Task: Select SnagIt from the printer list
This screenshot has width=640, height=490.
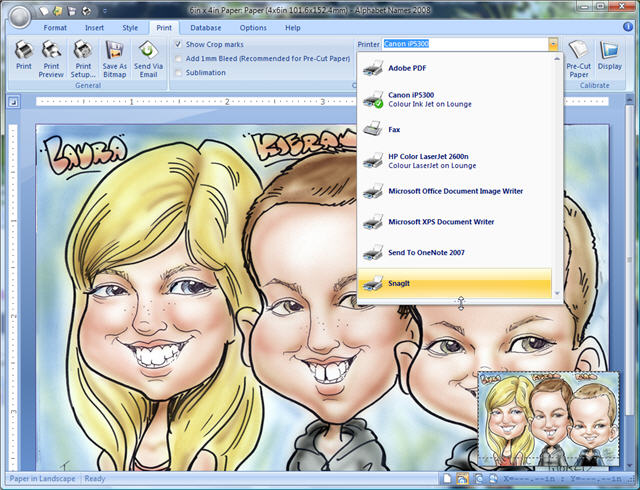Action: click(455, 283)
